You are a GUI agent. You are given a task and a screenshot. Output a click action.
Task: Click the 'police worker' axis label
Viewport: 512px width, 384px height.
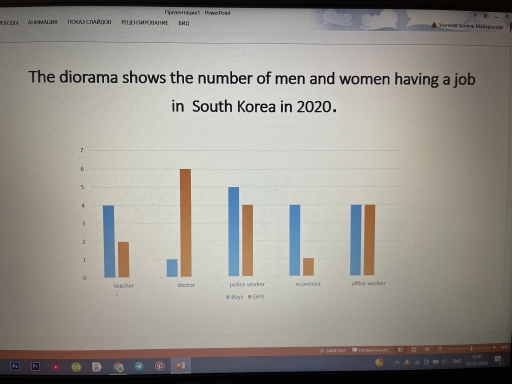(x=247, y=284)
